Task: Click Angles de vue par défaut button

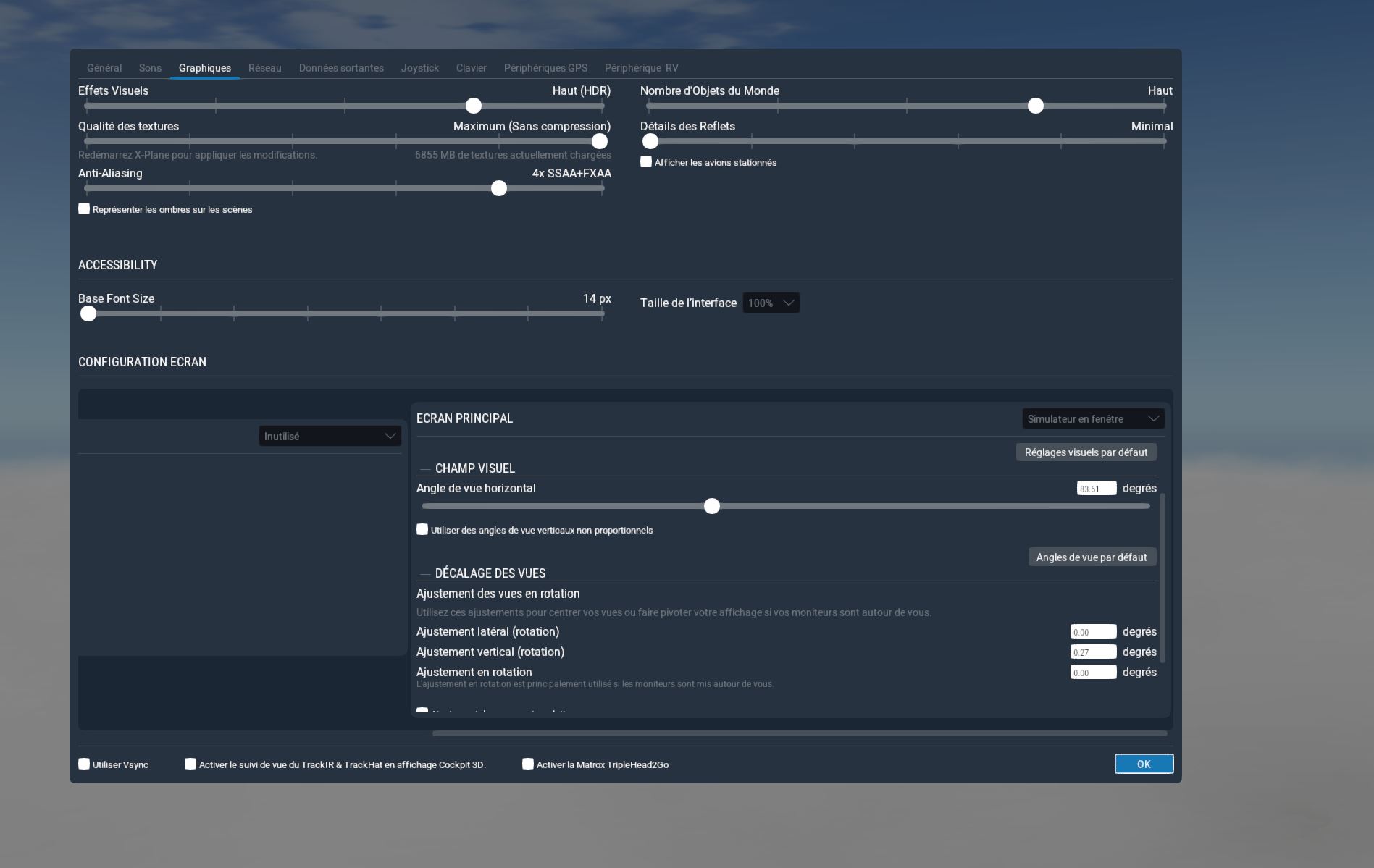Action: point(1092,557)
